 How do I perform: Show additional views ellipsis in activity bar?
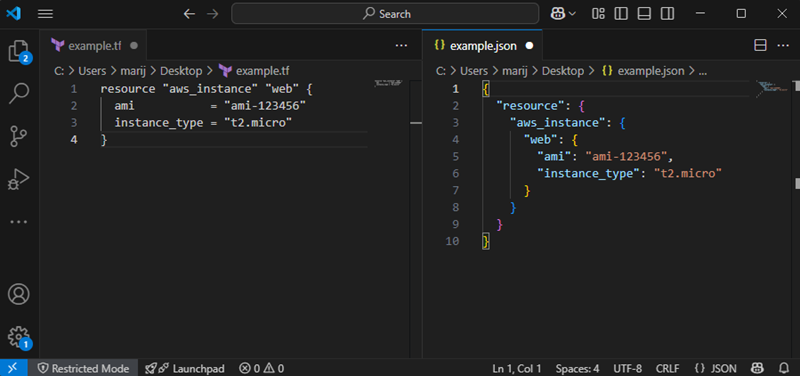click(x=19, y=222)
